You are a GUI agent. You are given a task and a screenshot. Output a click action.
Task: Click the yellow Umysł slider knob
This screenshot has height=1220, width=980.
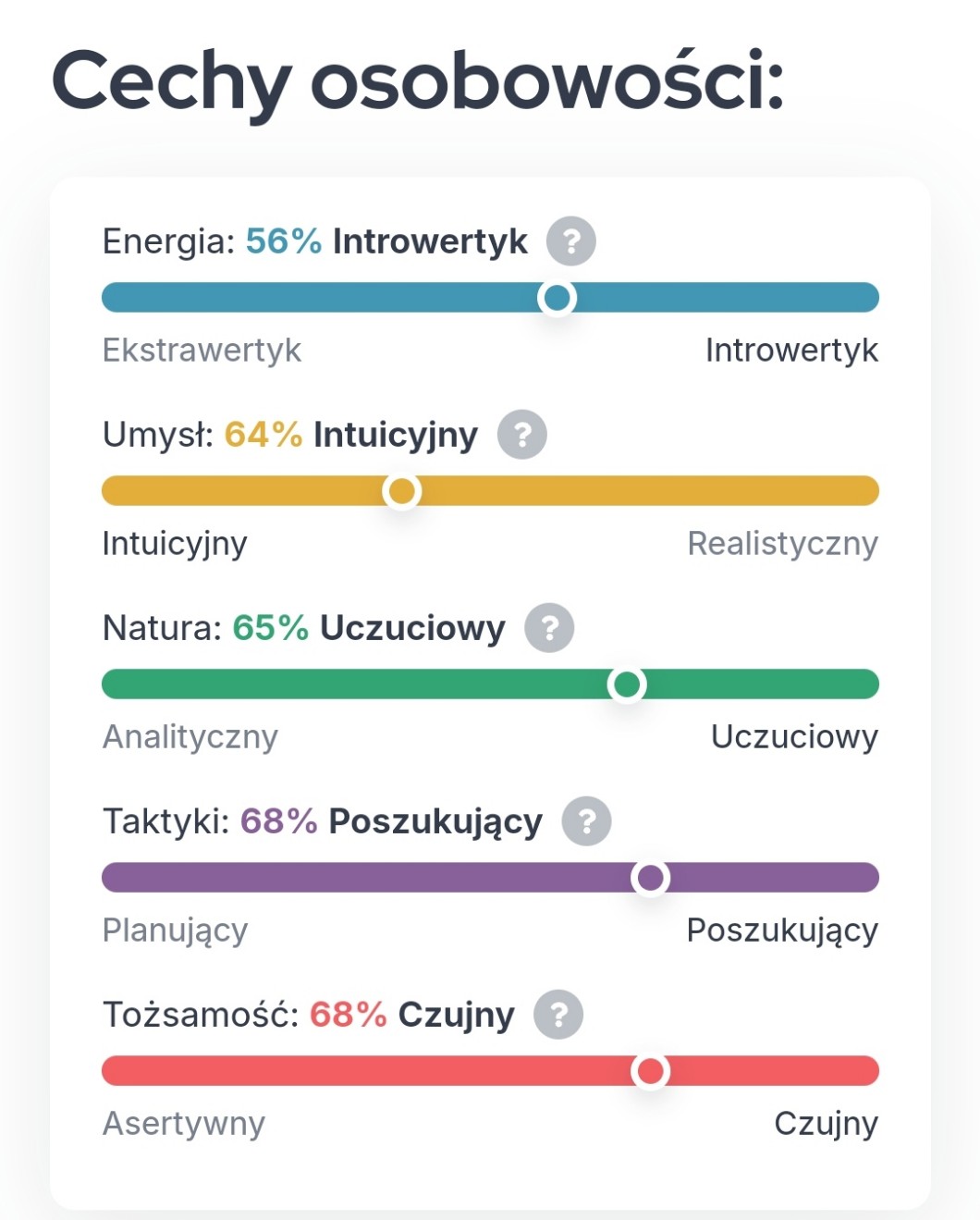(x=401, y=491)
